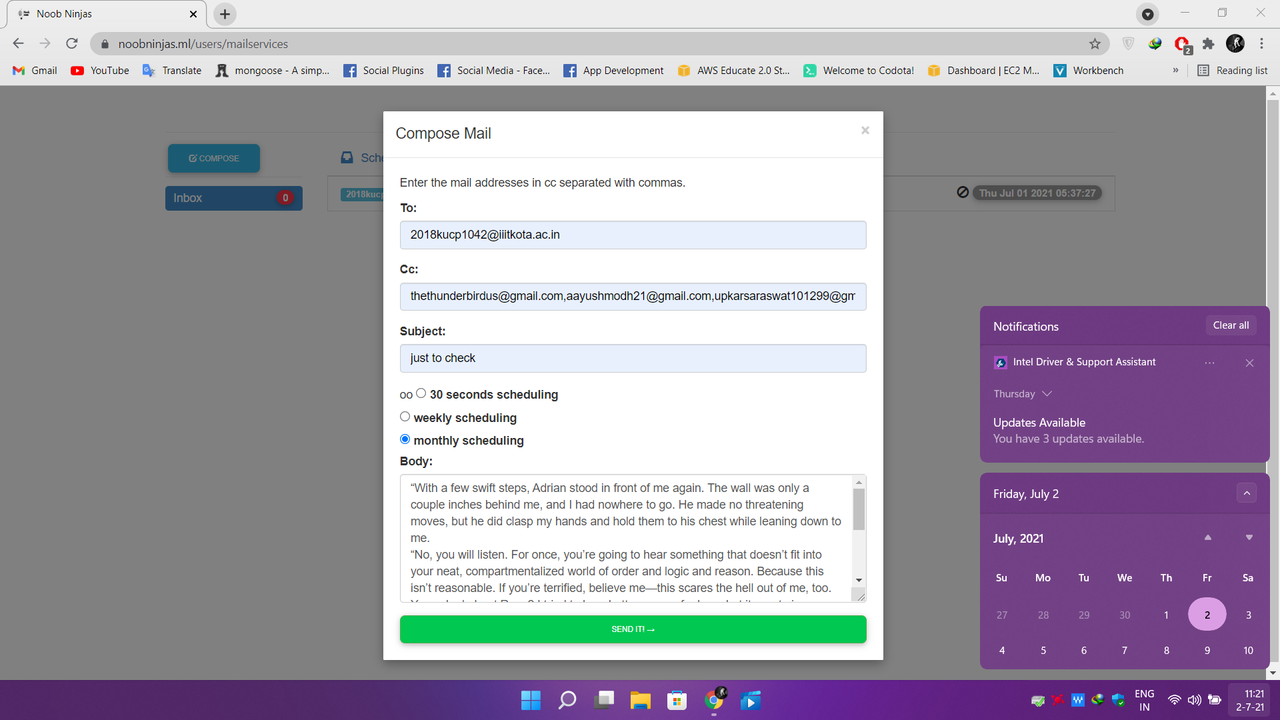Viewport: 1280px width, 720px height.
Task: Click the Subject input field
Action: point(633,357)
